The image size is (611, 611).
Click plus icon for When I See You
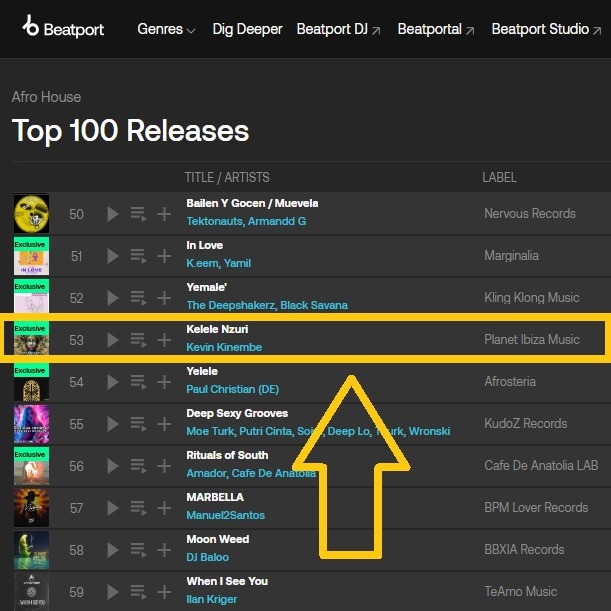coord(164,592)
